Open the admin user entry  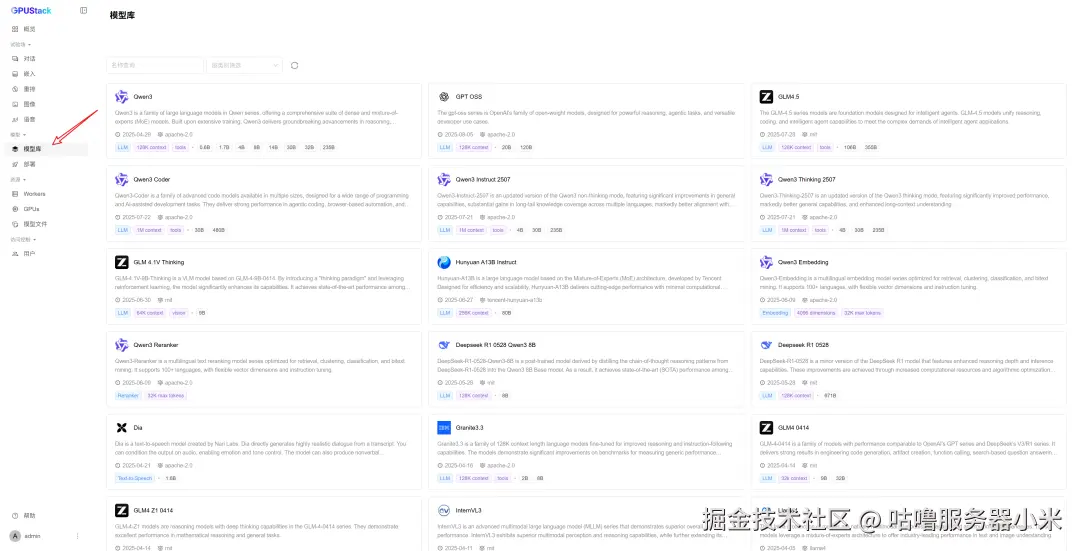coord(25,536)
